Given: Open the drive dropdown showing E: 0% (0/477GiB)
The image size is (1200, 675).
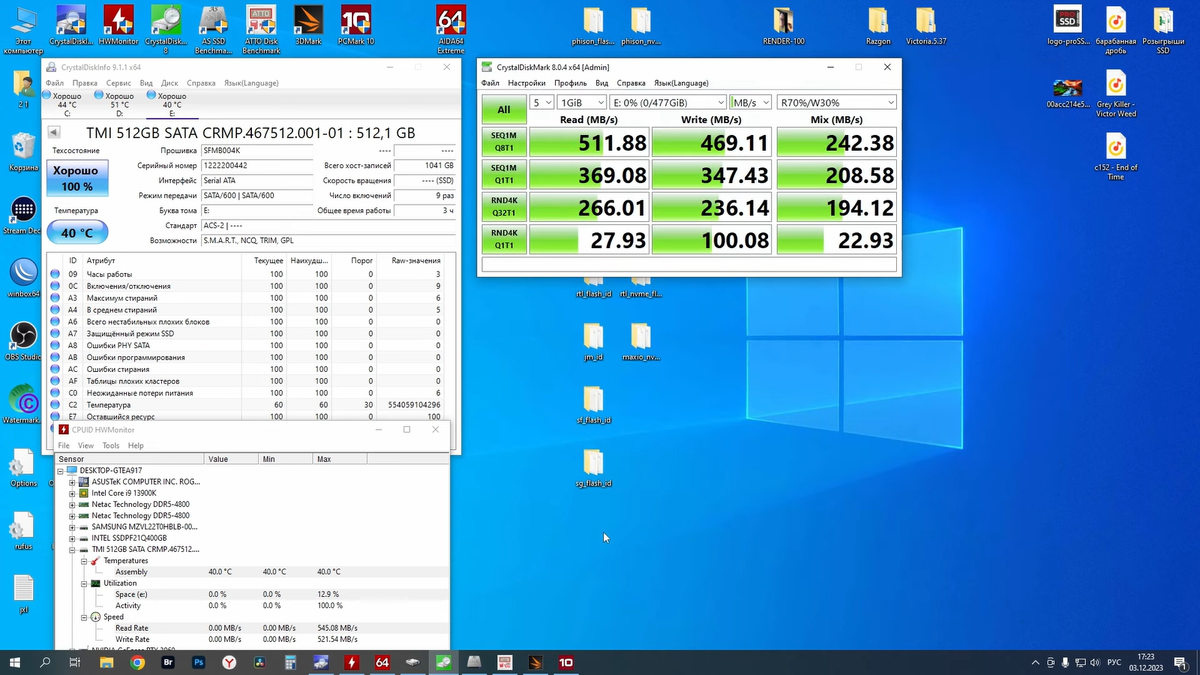Looking at the screenshot, I should tap(667, 103).
